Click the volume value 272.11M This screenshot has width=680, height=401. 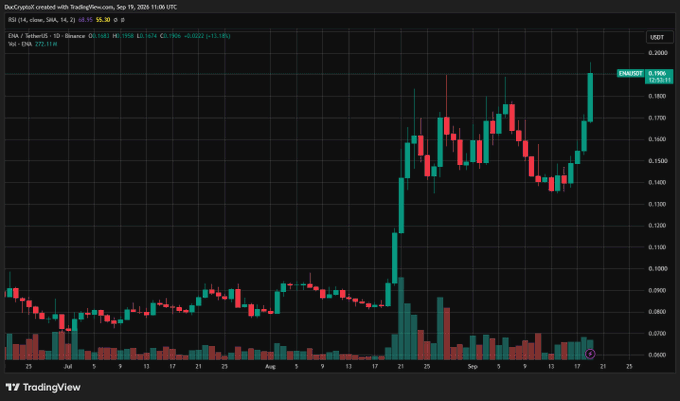click(46, 44)
